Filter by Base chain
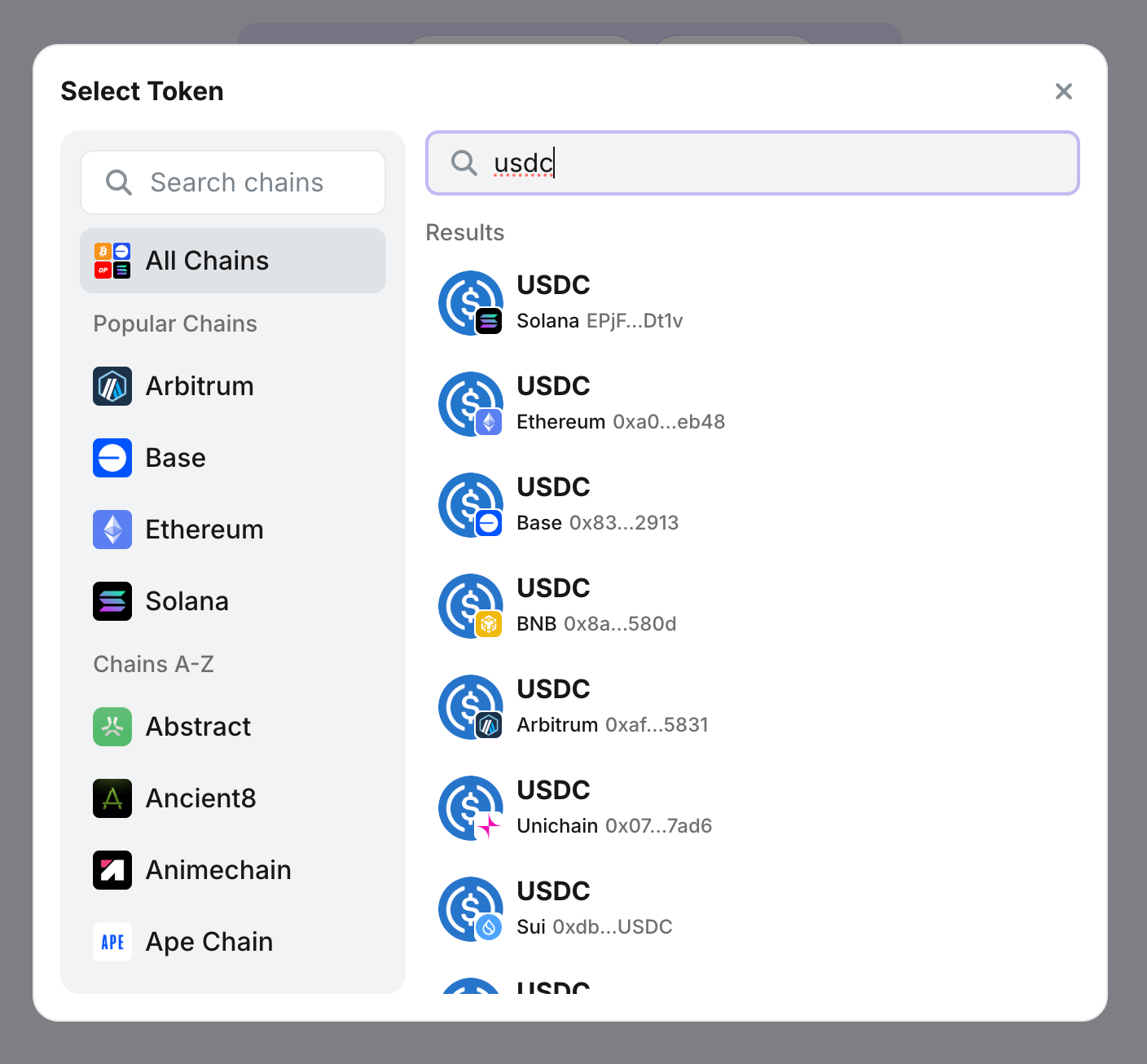 point(233,458)
